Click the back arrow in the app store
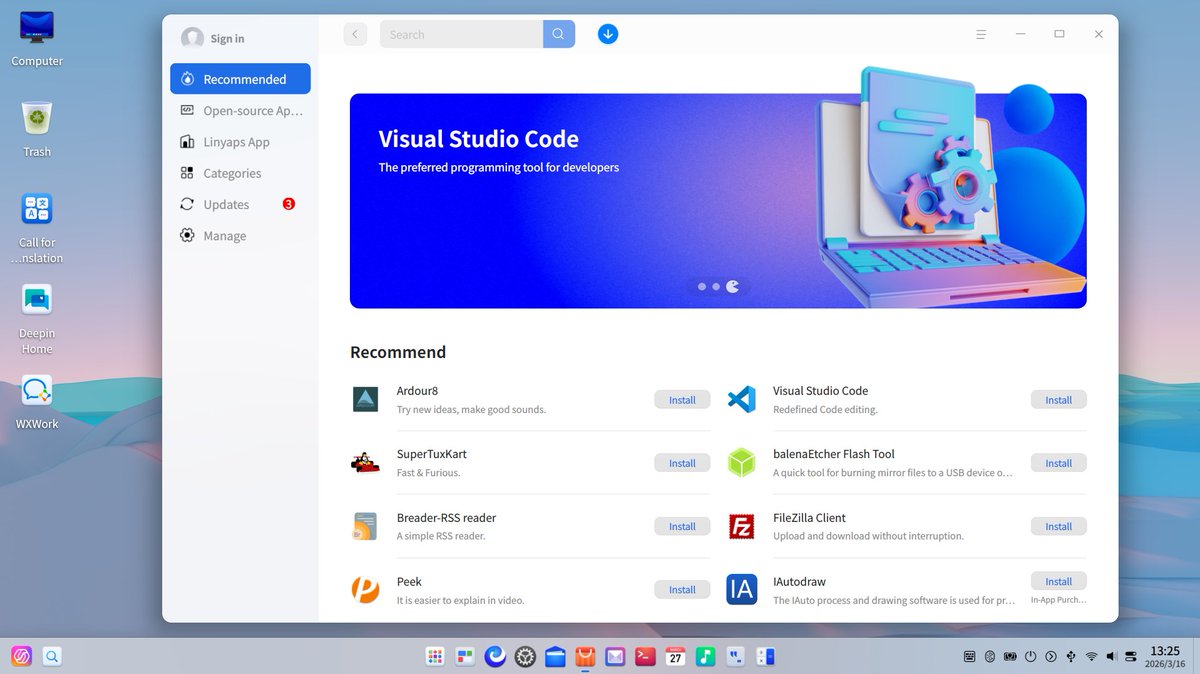The image size is (1200, 674). point(355,33)
